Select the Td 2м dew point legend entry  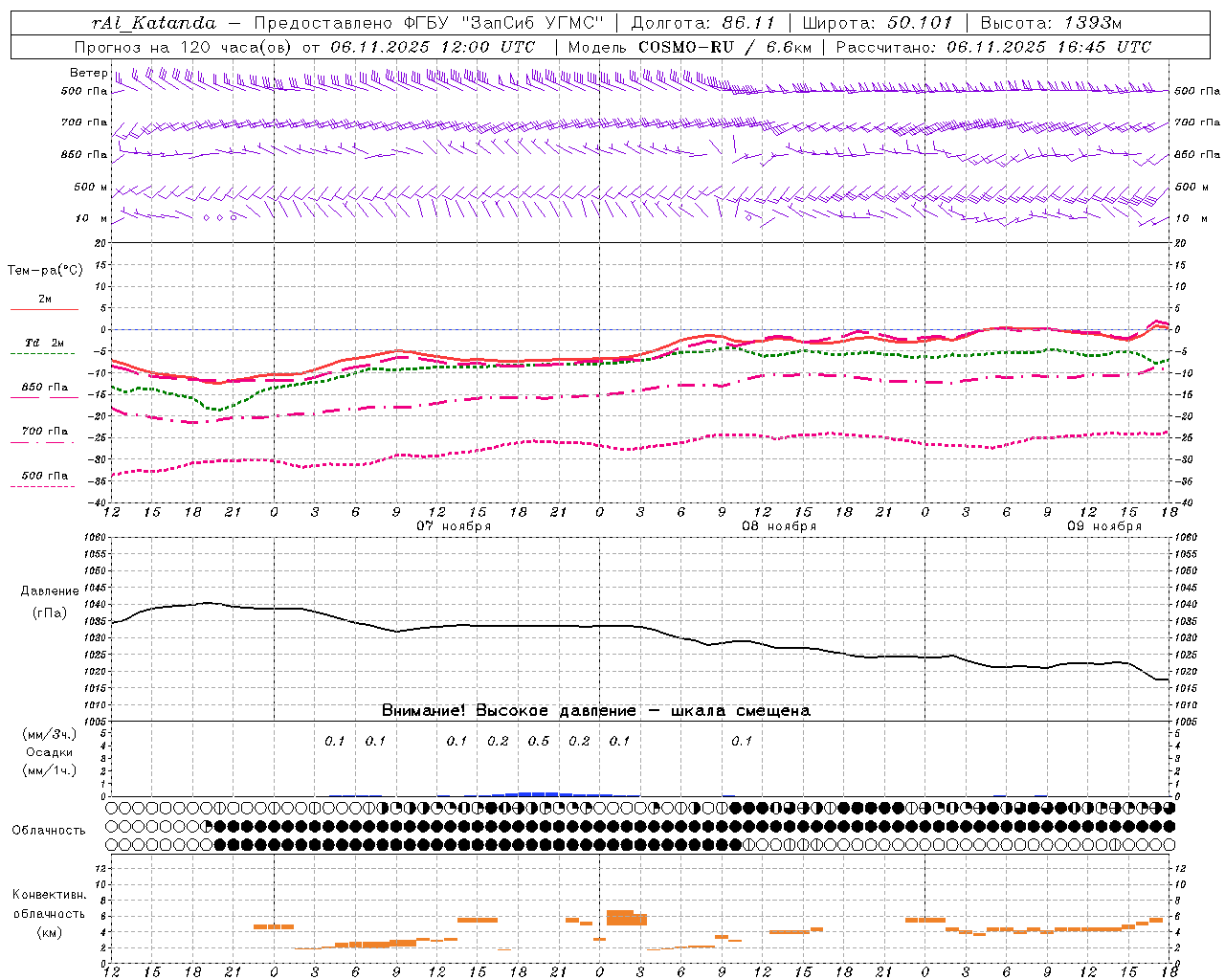(44, 343)
